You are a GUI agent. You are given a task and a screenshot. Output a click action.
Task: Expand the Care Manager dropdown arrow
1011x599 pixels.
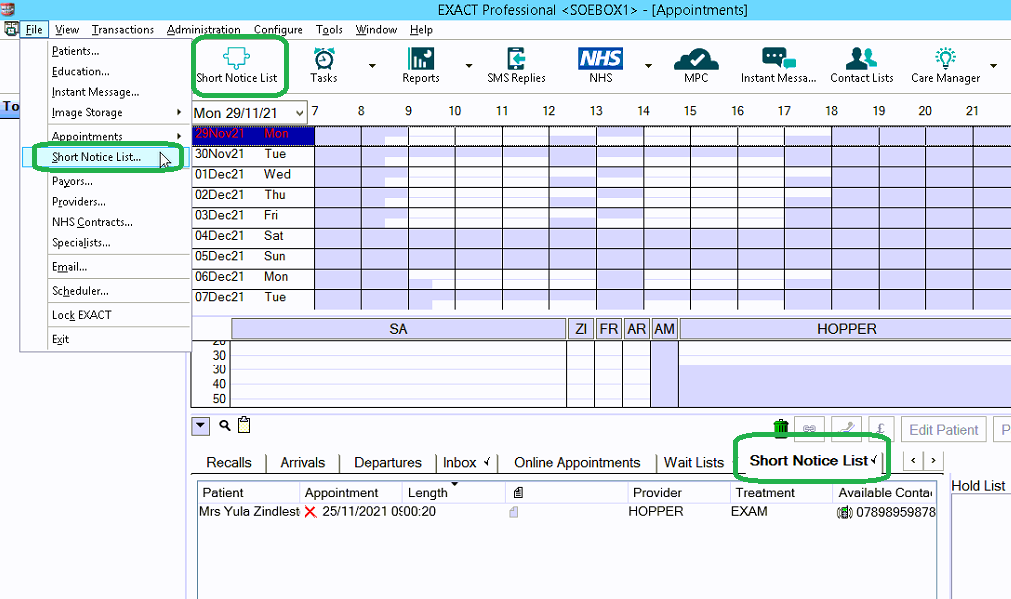click(x=993, y=66)
